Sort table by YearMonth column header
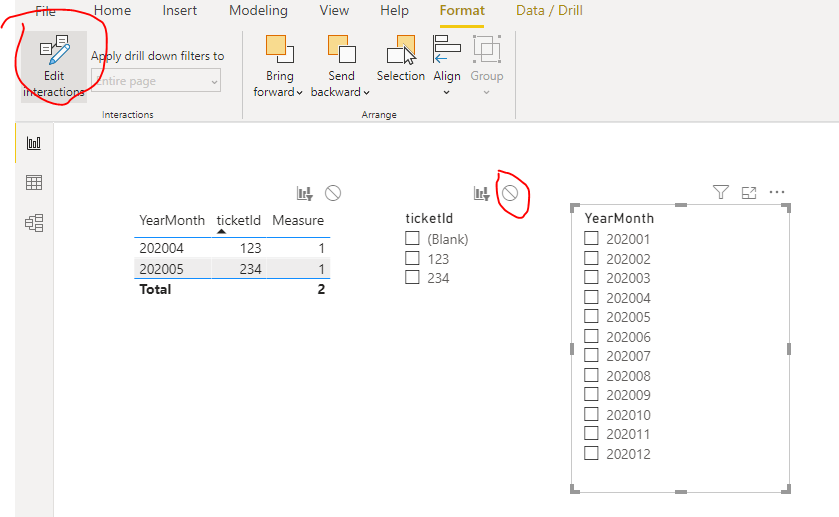 click(x=172, y=221)
